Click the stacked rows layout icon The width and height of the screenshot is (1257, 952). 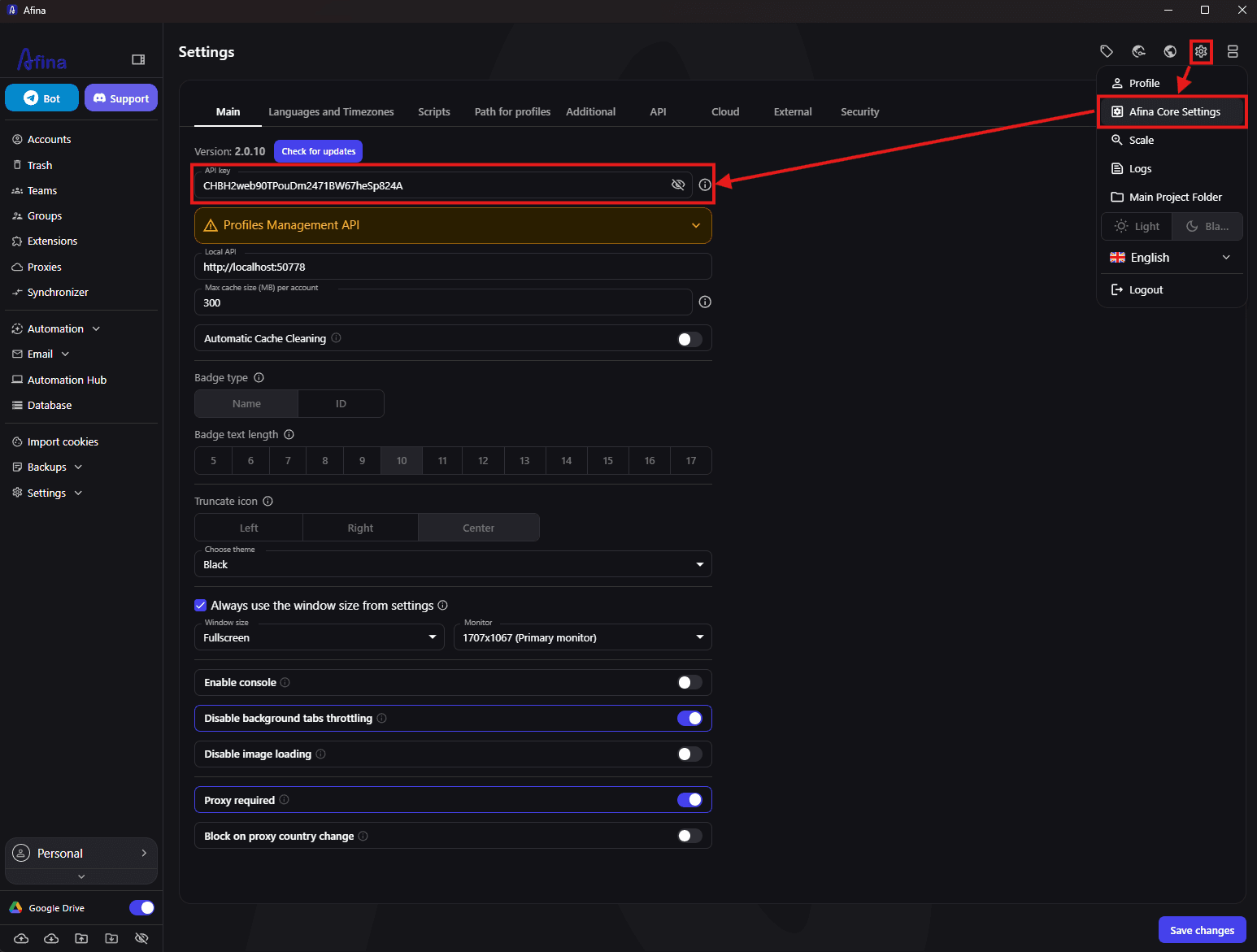[x=1233, y=51]
